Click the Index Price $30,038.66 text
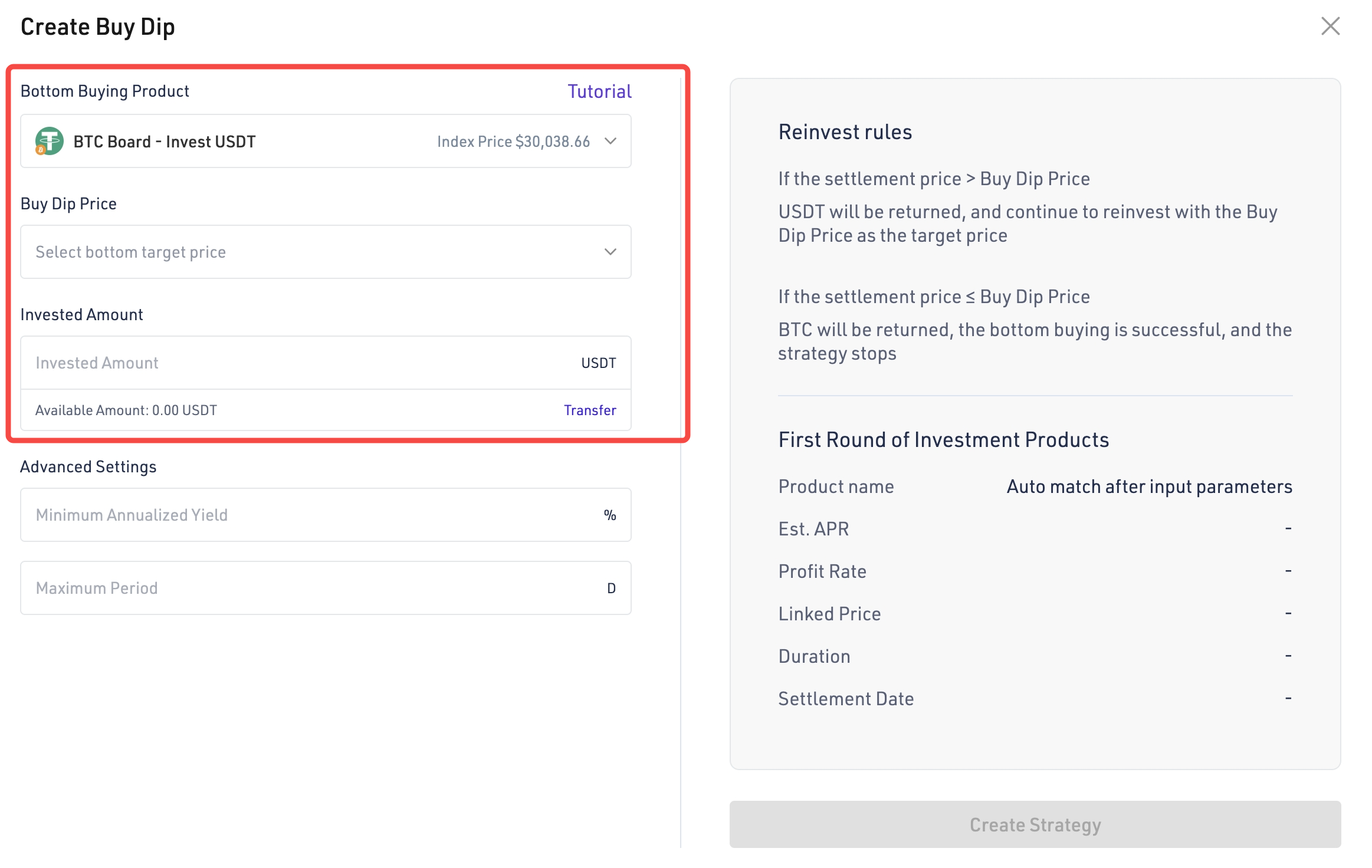1372x868 pixels. coord(513,142)
